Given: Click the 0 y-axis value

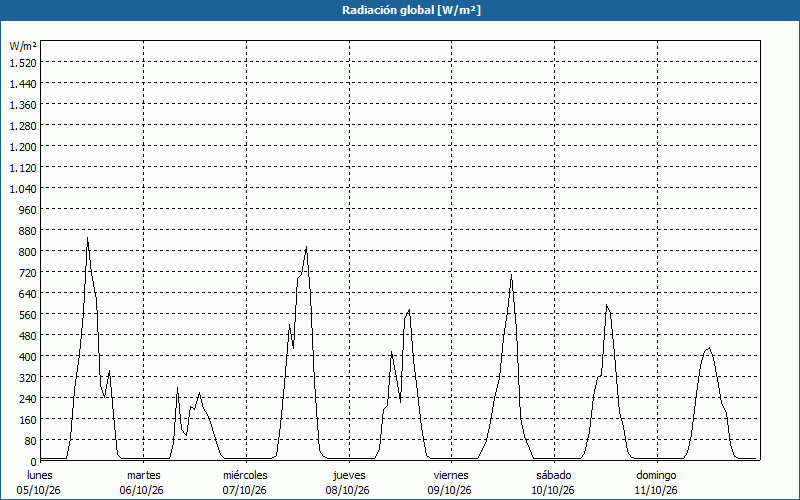Looking at the screenshot, I should click(x=34, y=462).
